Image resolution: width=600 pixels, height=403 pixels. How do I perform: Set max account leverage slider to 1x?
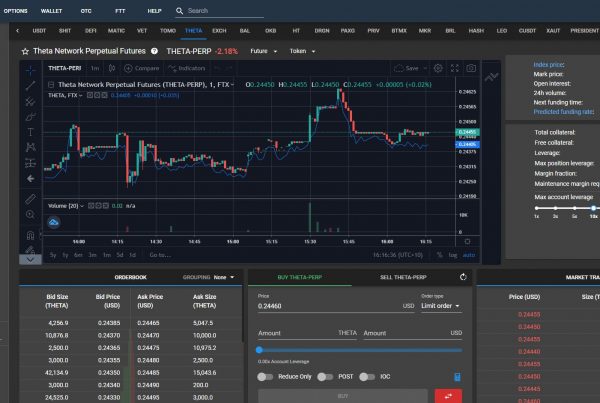(537, 208)
